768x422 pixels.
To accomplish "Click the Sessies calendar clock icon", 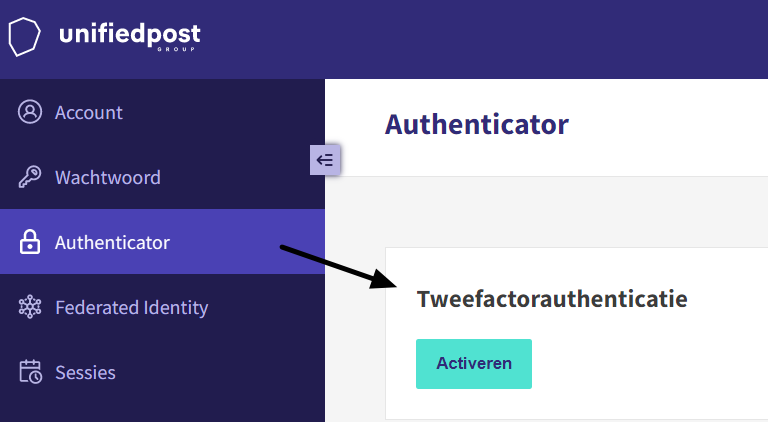I will tap(30, 372).
